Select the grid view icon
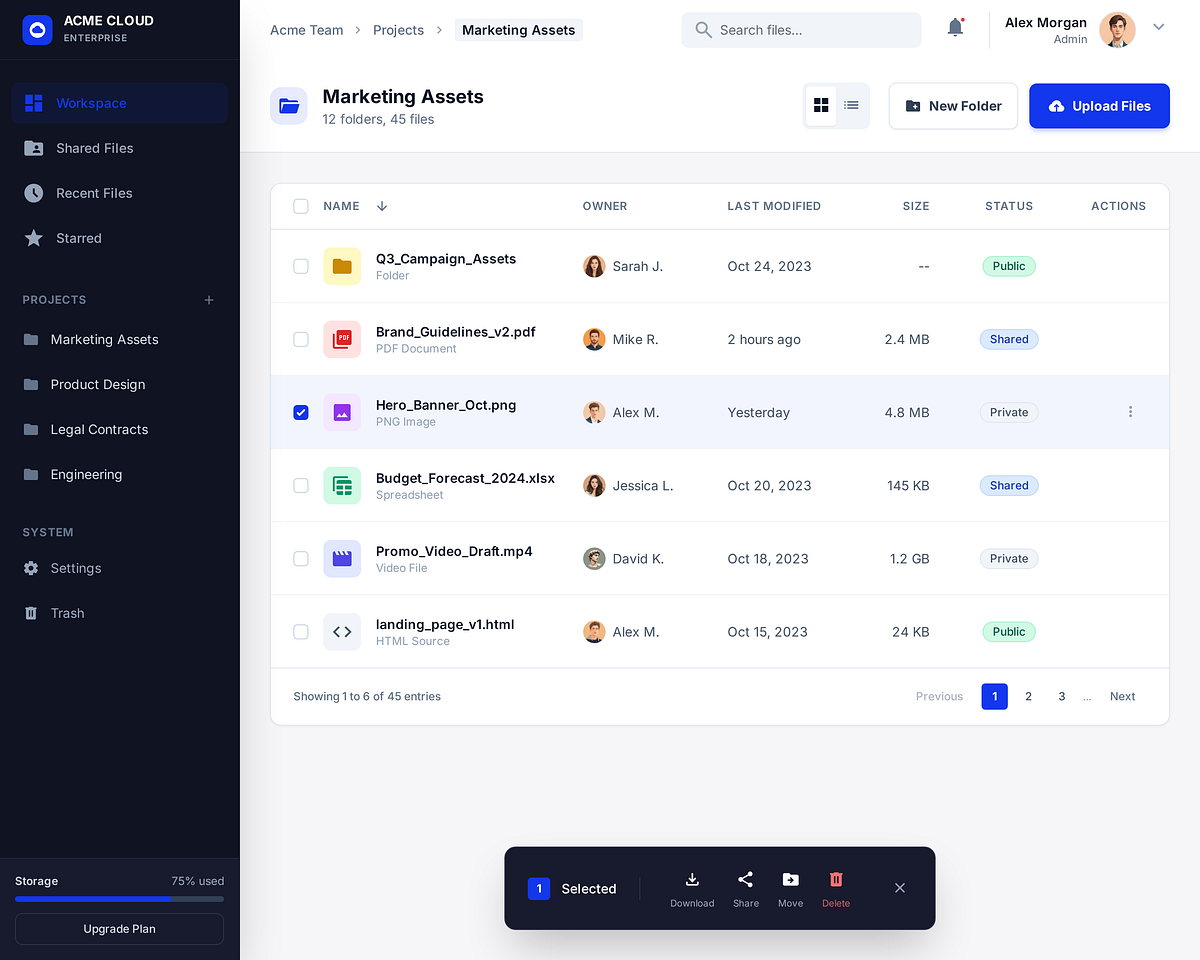The height and width of the screenshot is (960, 1200). [821, 105]
